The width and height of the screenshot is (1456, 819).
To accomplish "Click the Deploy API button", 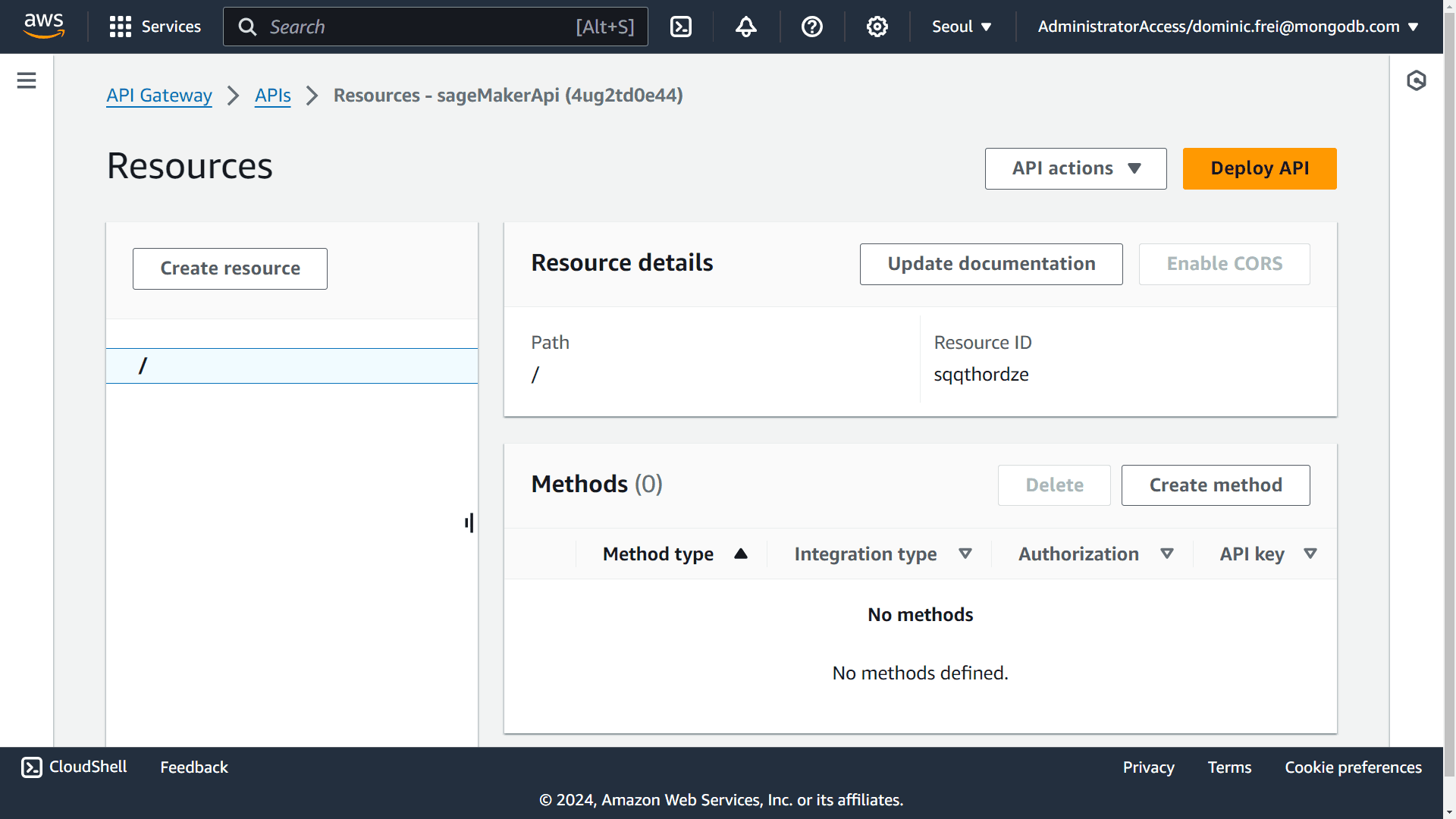I will tap(1259, 168).
